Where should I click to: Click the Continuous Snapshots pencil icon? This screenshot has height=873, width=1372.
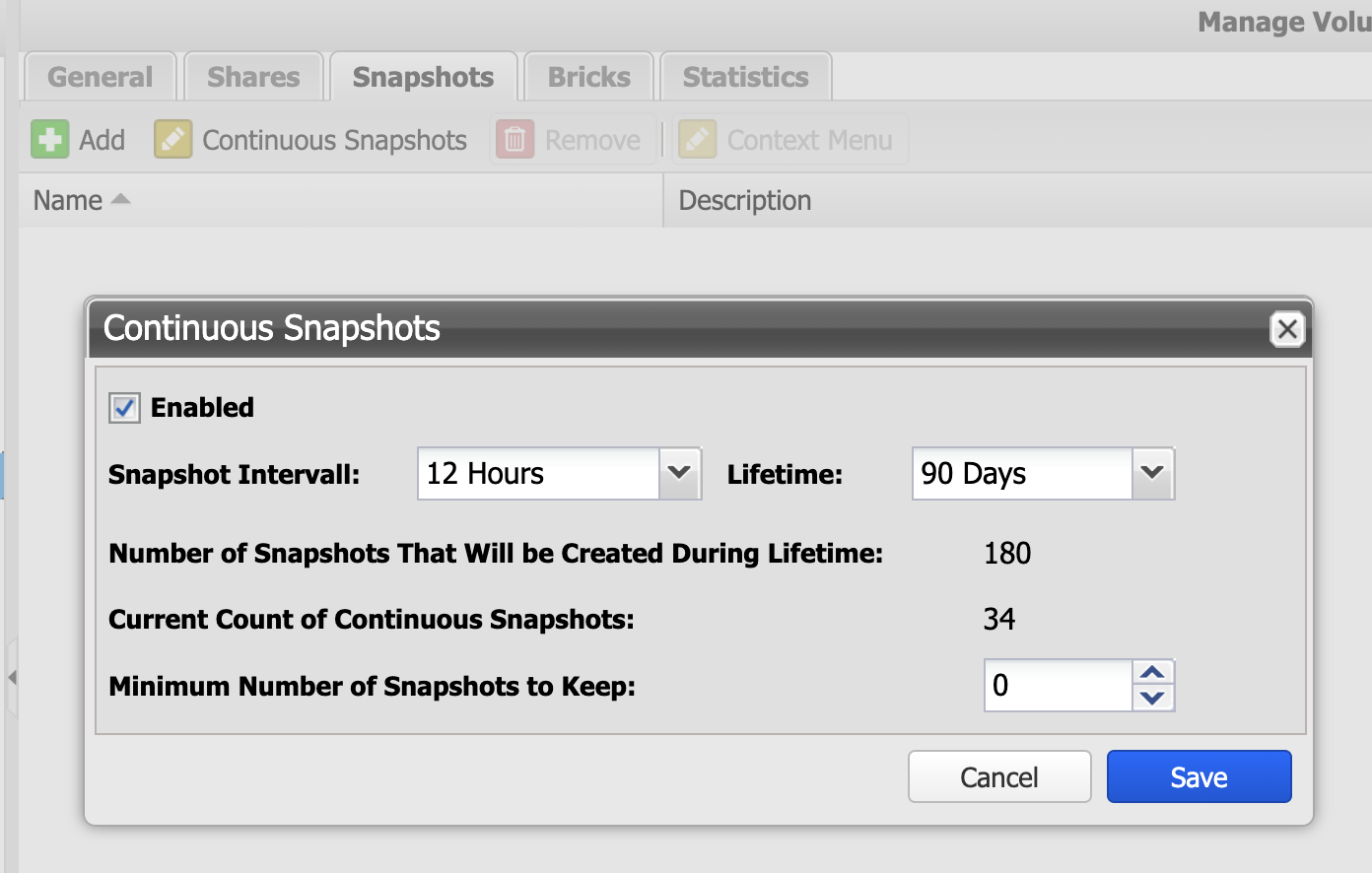pyautogui.click(x=172, y=140)
